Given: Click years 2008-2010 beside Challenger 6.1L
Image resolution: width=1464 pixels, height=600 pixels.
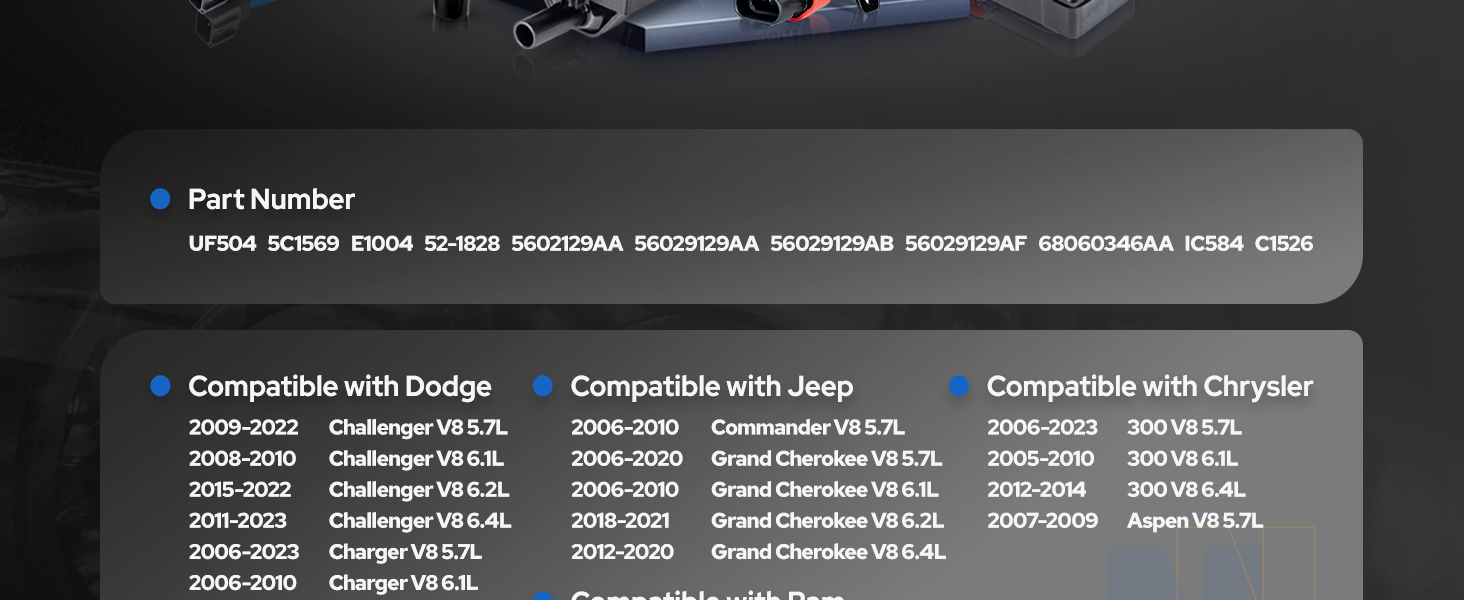Looking at the screenshot, I should pyautogui.click(x=242, y=458).
